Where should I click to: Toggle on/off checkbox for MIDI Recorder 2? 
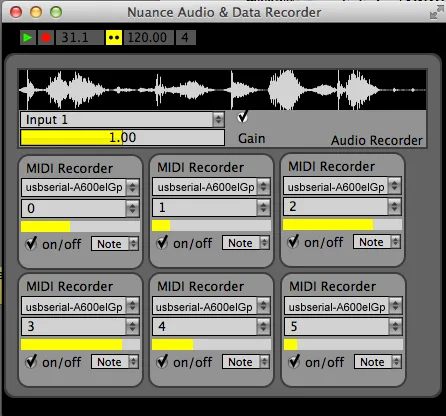click(293, 242)
